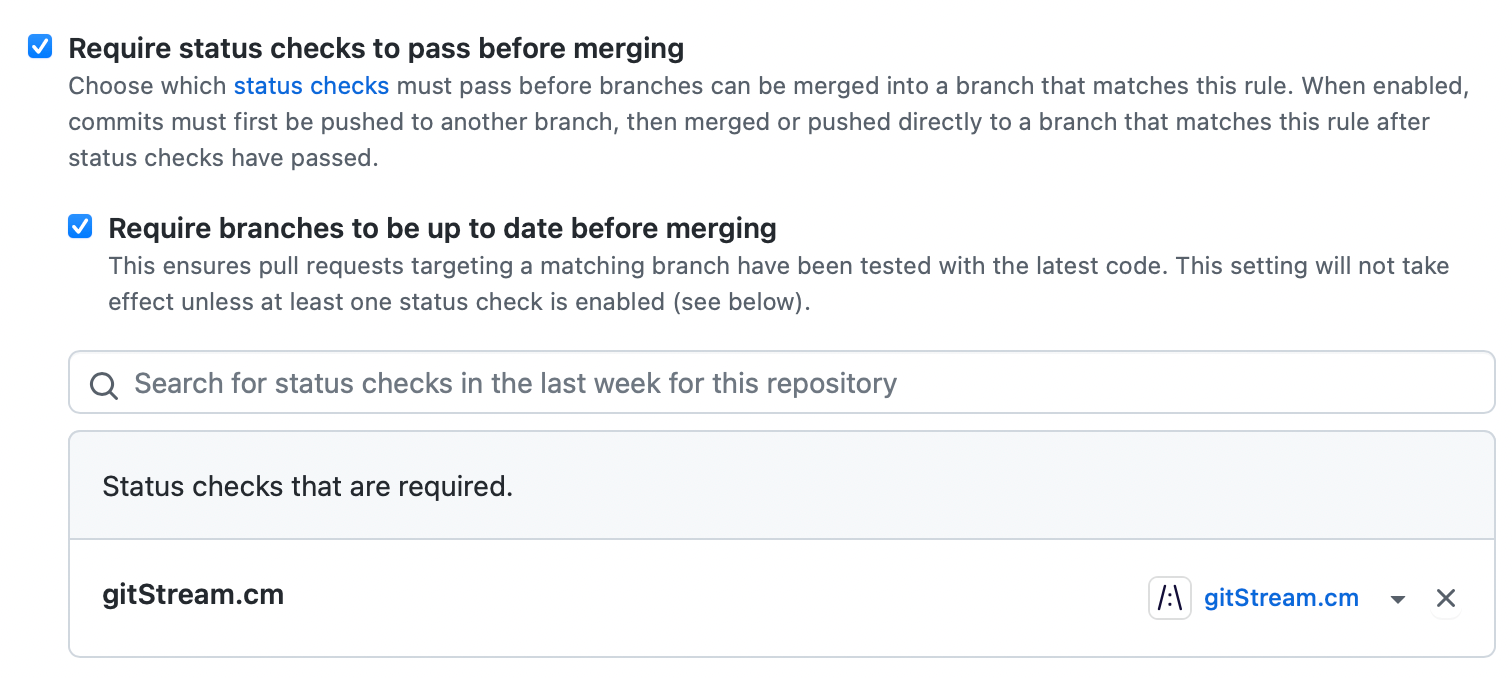
Task: Click the 'status checks have passed.' text line
Action: point(223,158)
